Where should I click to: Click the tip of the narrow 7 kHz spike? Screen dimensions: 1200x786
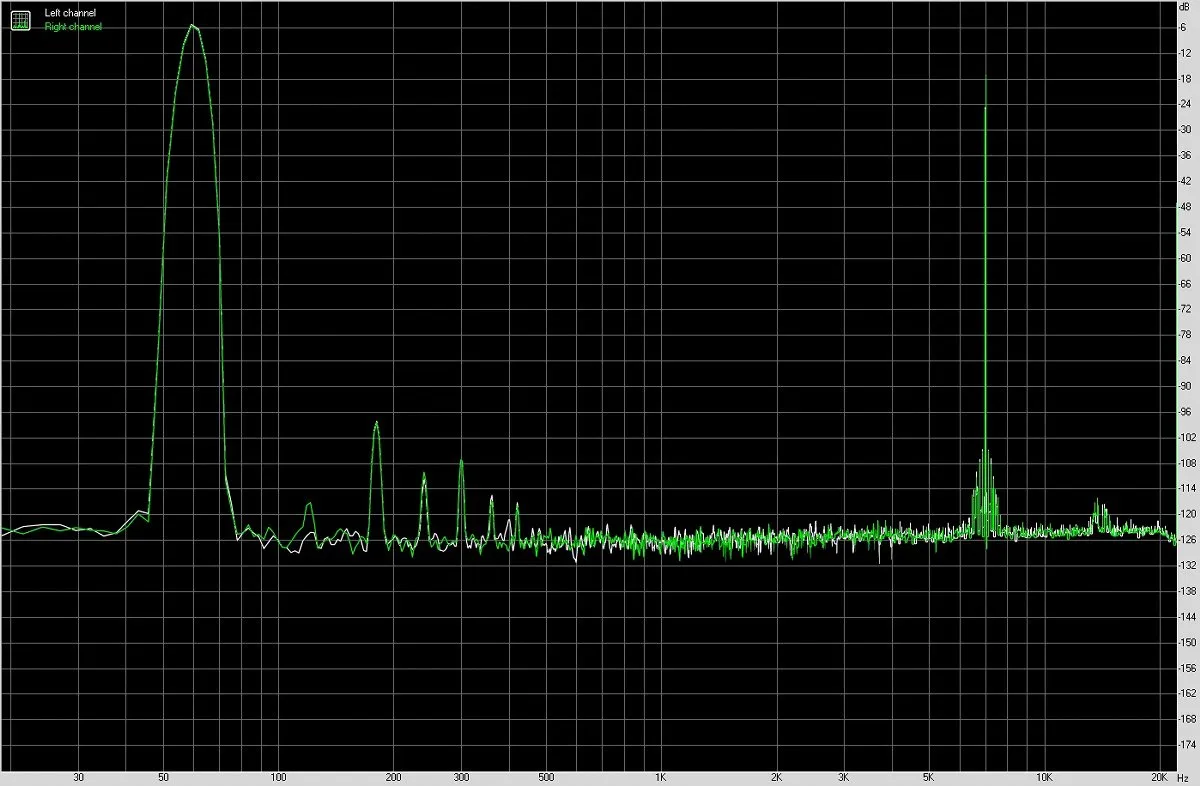[x=986, y=79]
